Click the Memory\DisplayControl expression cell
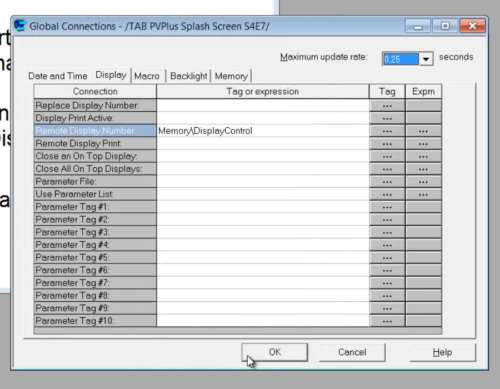500x389 pixels. pos(263,131)
